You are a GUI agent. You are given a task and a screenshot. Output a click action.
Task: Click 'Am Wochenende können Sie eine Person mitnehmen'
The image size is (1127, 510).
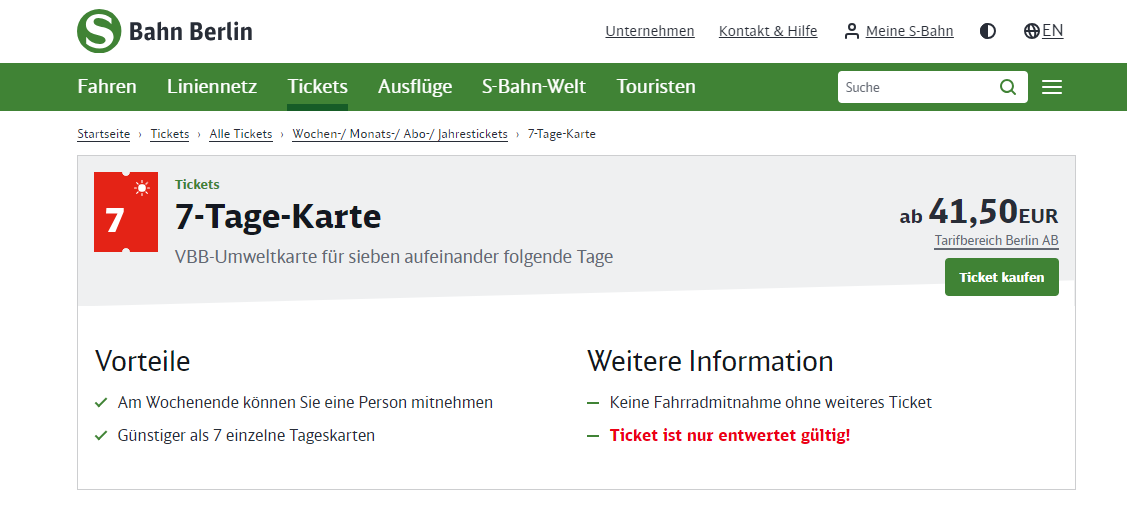[305, 402]
